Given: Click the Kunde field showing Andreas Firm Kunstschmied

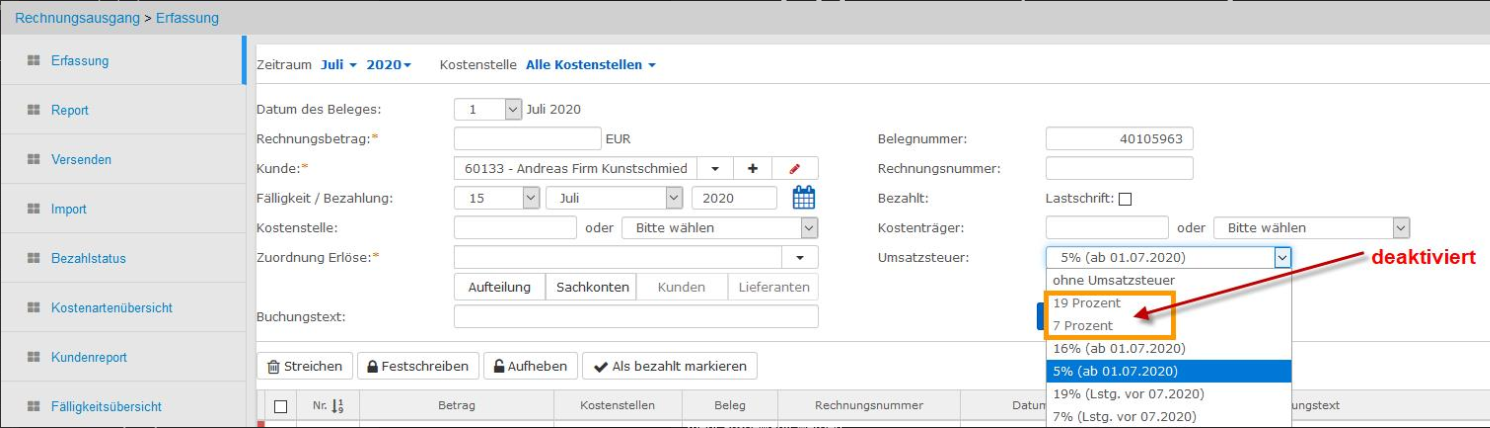Looking at the screenshot, I should tap(575, 168).
